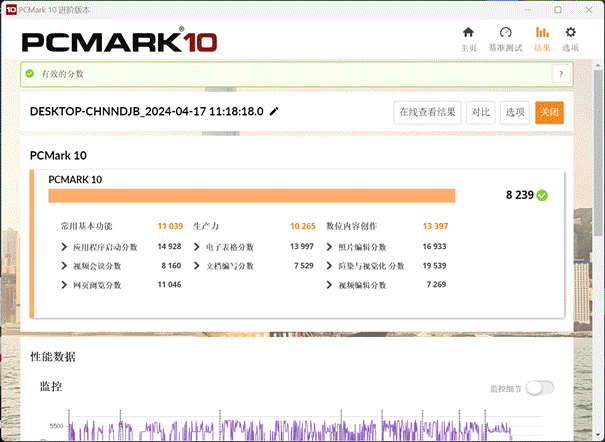The width and height of the screenshot is (605, 442).
Task: Expand the 应用程序启动分数 row
Action: [x=65, y=246]
